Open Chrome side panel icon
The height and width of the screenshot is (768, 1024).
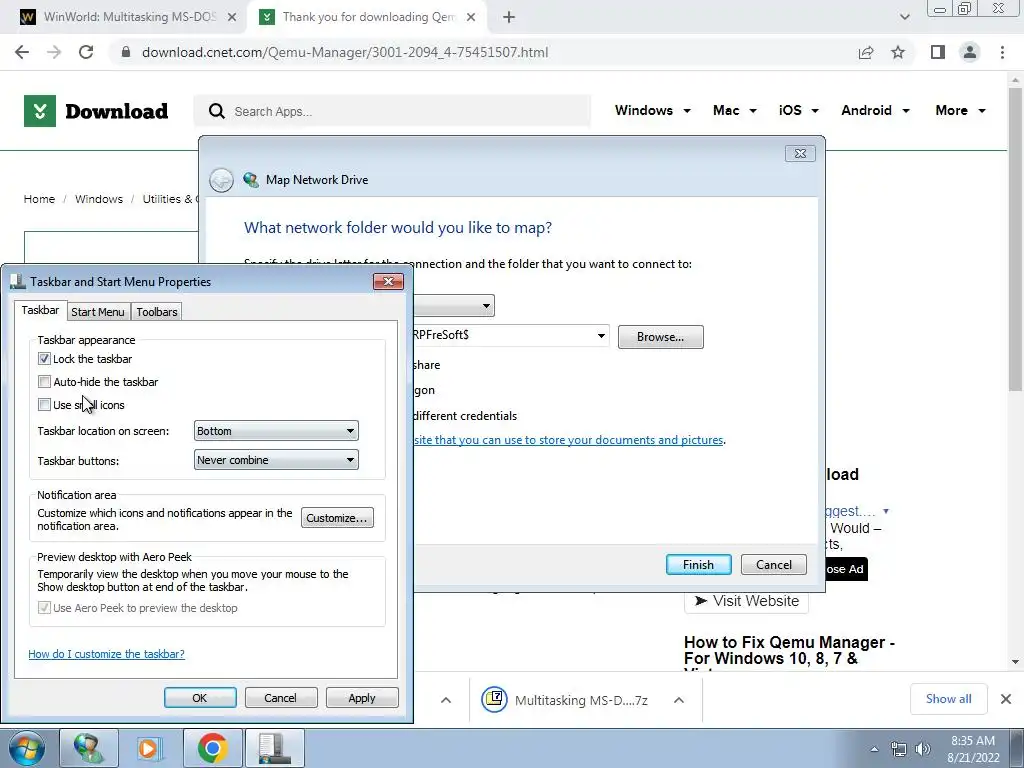[938, 52]
